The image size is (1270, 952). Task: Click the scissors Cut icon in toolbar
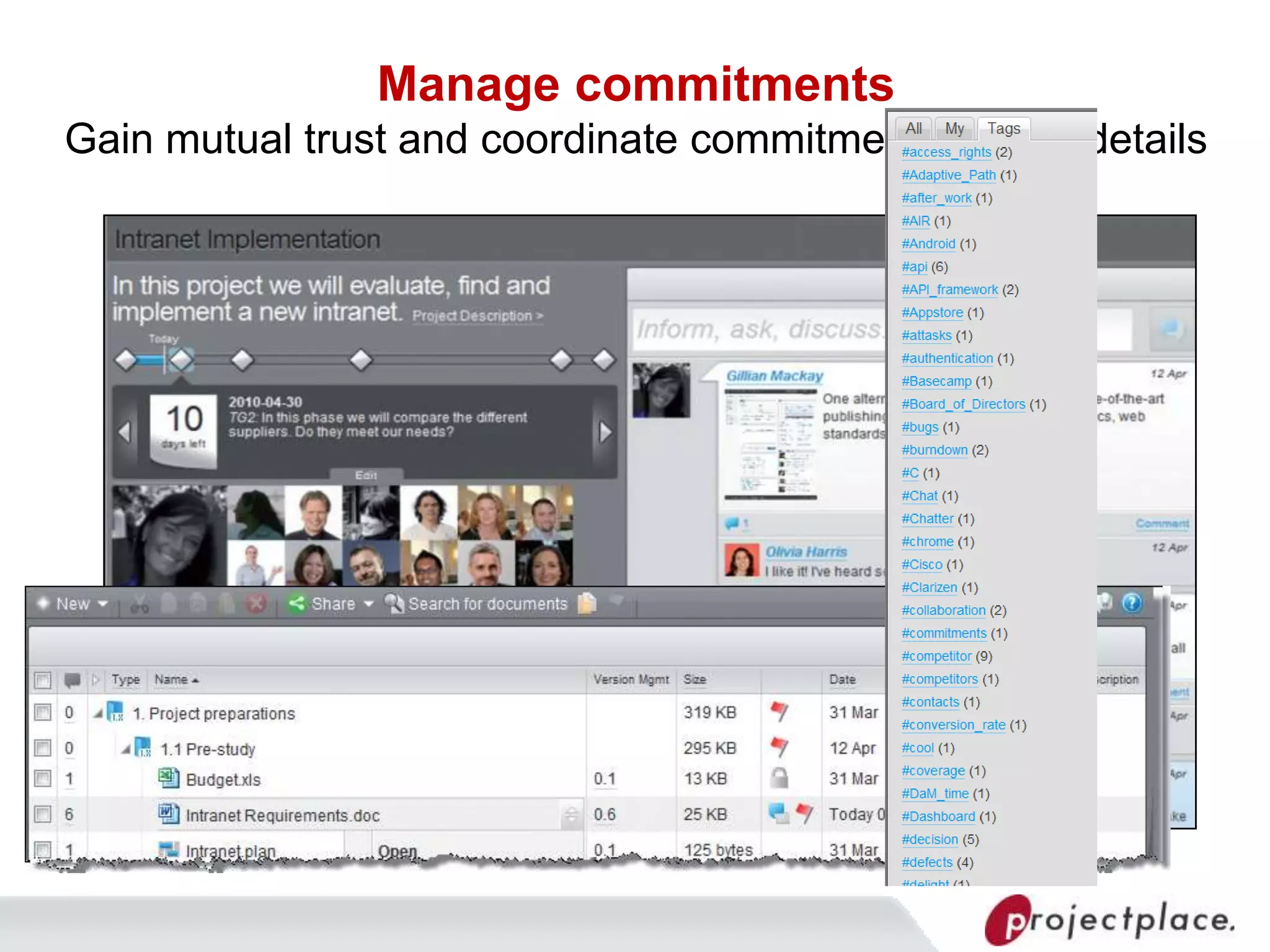(139, 604)
